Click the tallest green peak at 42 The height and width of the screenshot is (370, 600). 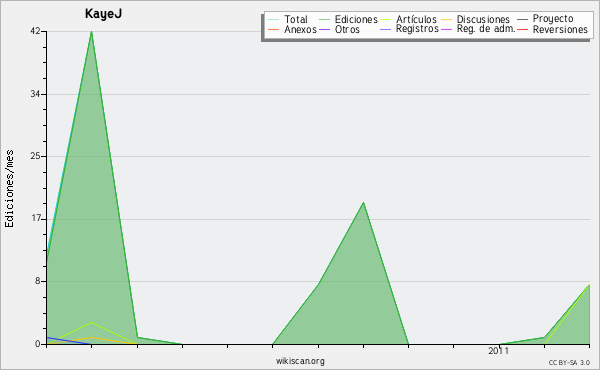click(91, 32)
